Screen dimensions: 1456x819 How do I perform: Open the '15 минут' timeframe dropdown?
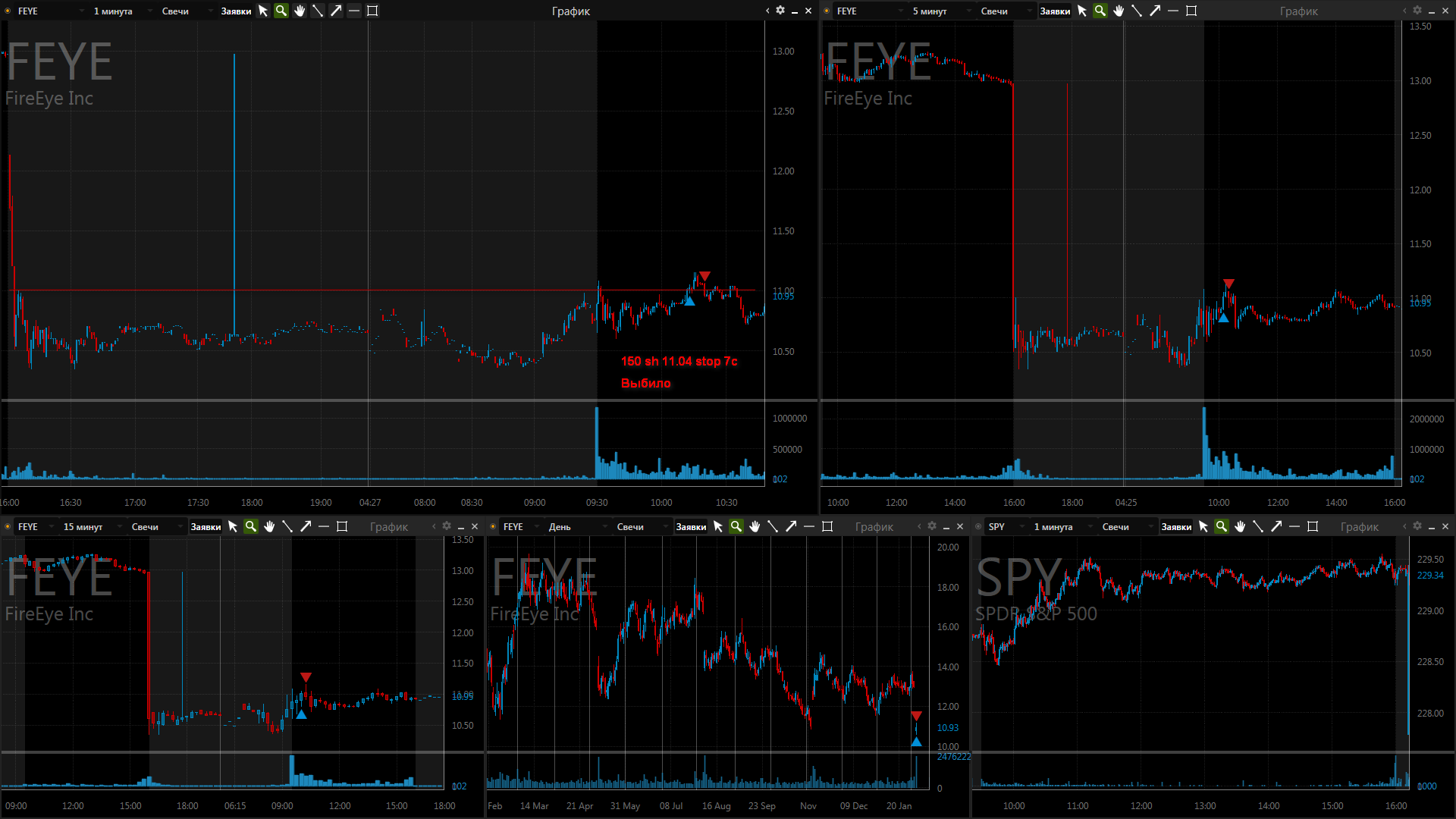click(x=92, y=526)
